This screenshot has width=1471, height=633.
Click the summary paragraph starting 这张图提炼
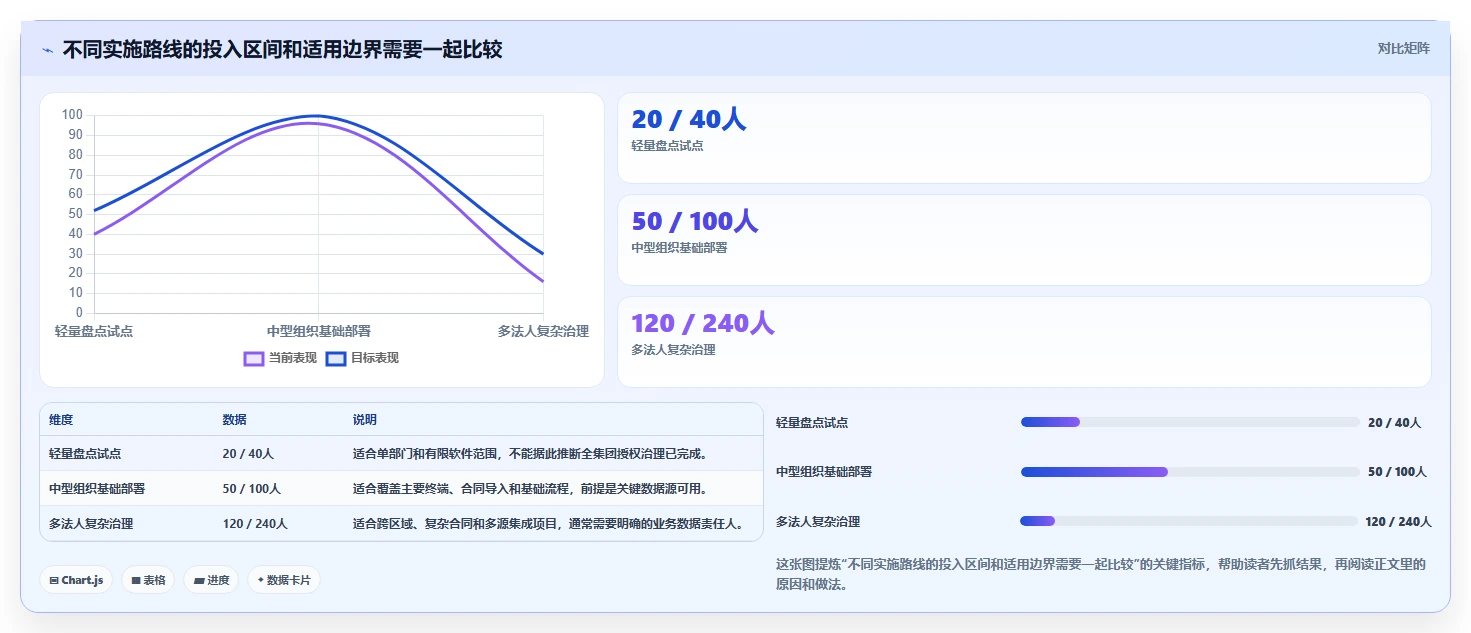1101,574
